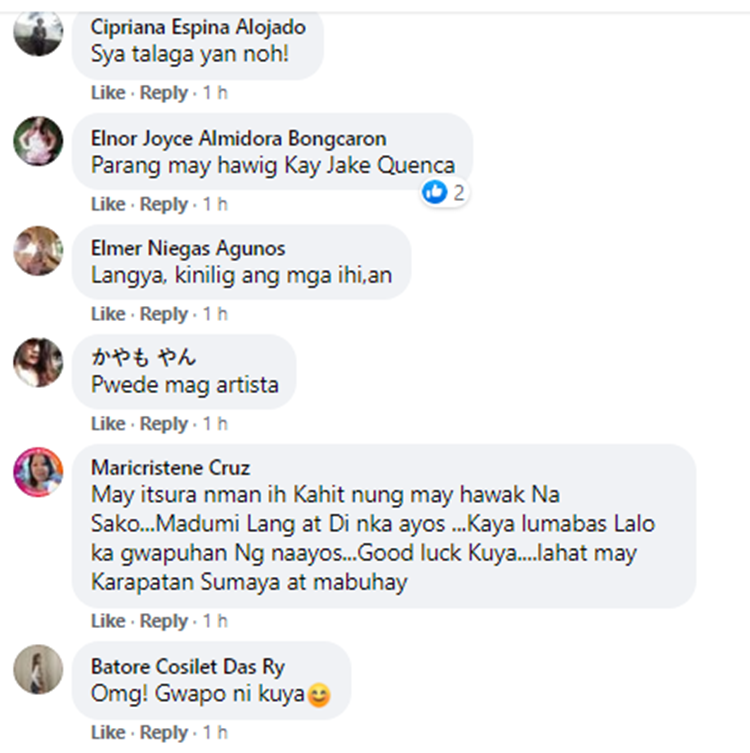Open Elmer Niegas Agunos's name link
Viewport: 750px width, 753px height.
[188, 248]
